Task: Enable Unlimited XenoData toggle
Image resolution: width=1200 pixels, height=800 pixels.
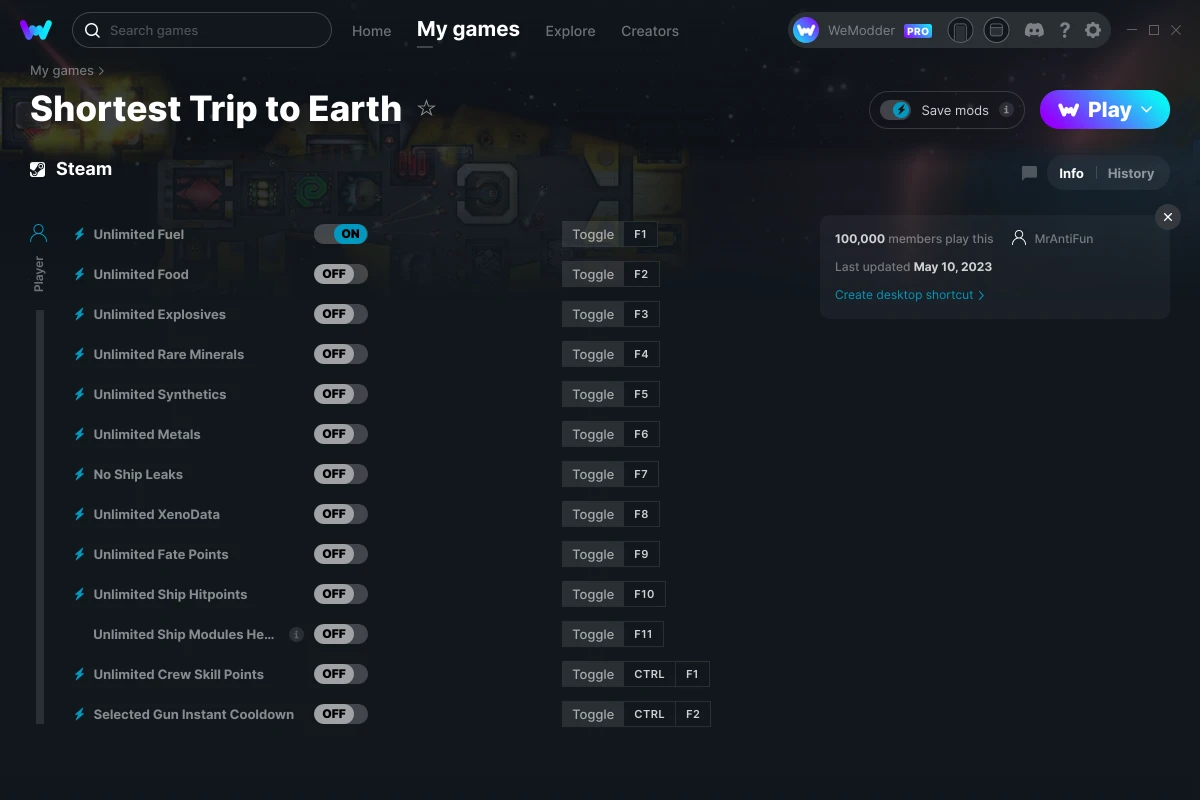Action: pyautogui.click(x=341, y=514)
